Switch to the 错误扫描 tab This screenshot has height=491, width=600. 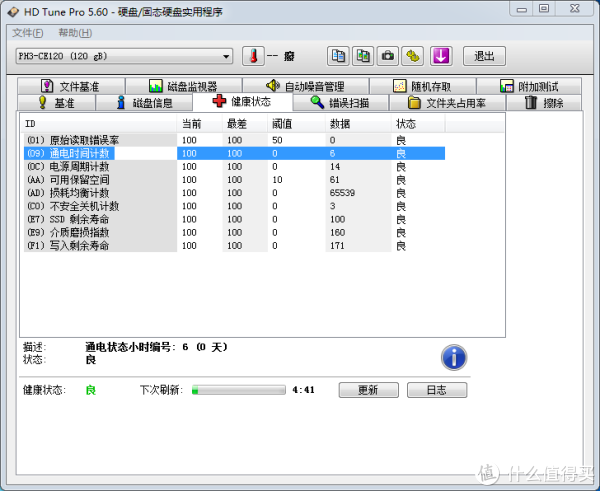pos(341,103)
